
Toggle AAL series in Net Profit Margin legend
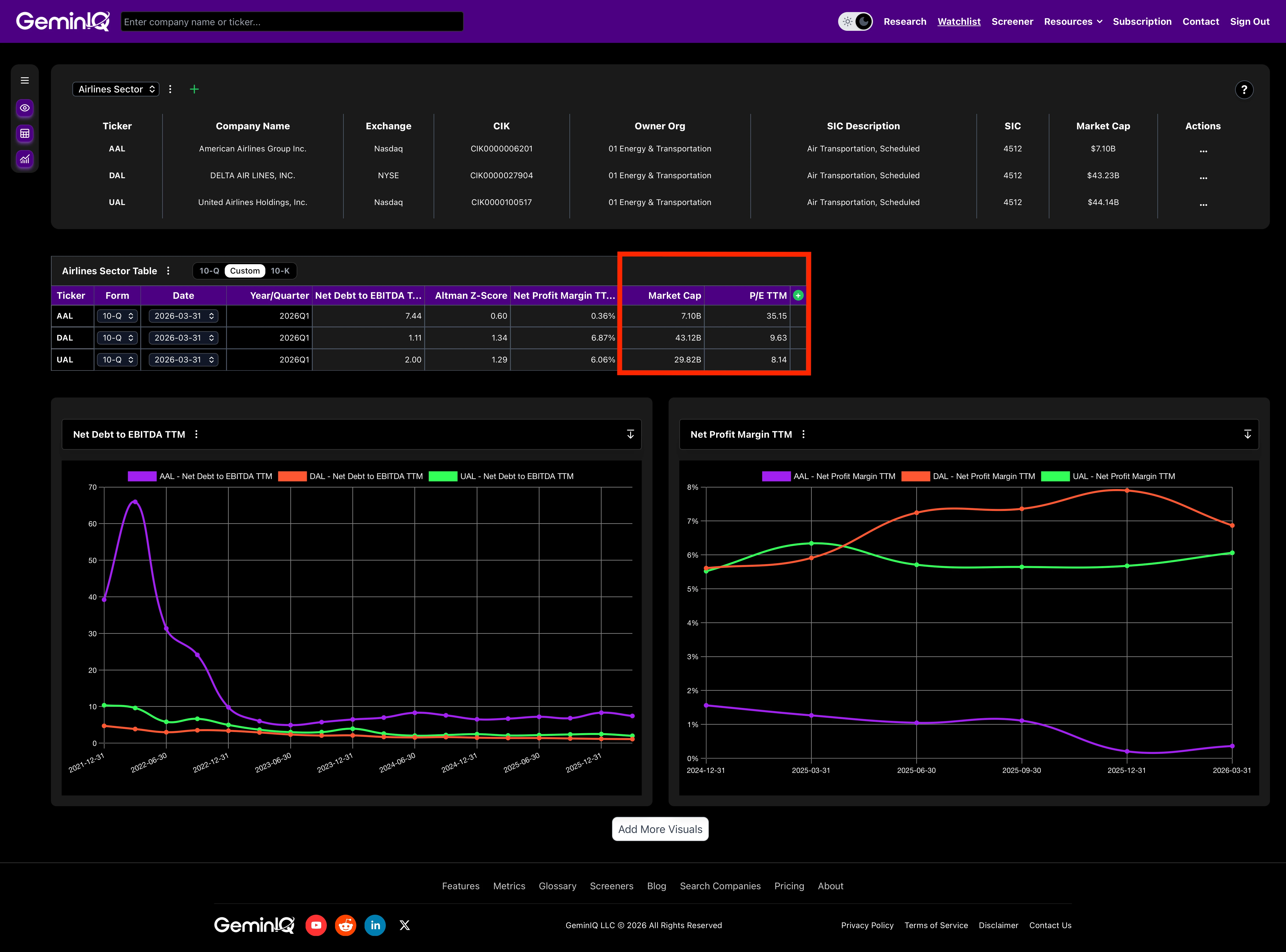pos(829,477)
